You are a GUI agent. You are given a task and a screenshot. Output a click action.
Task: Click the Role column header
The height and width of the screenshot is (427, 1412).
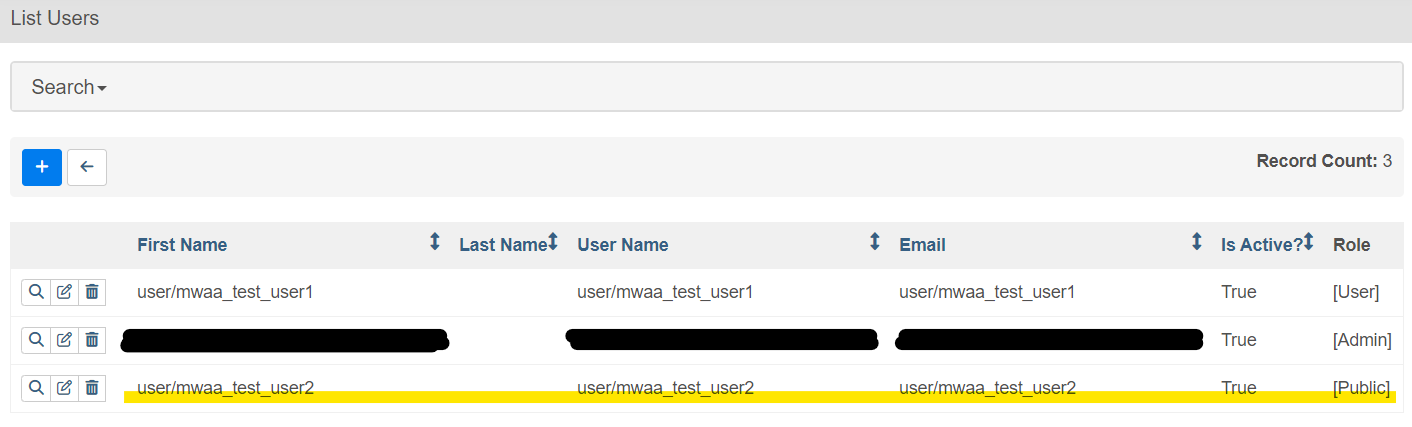(x=1352, y=245)
